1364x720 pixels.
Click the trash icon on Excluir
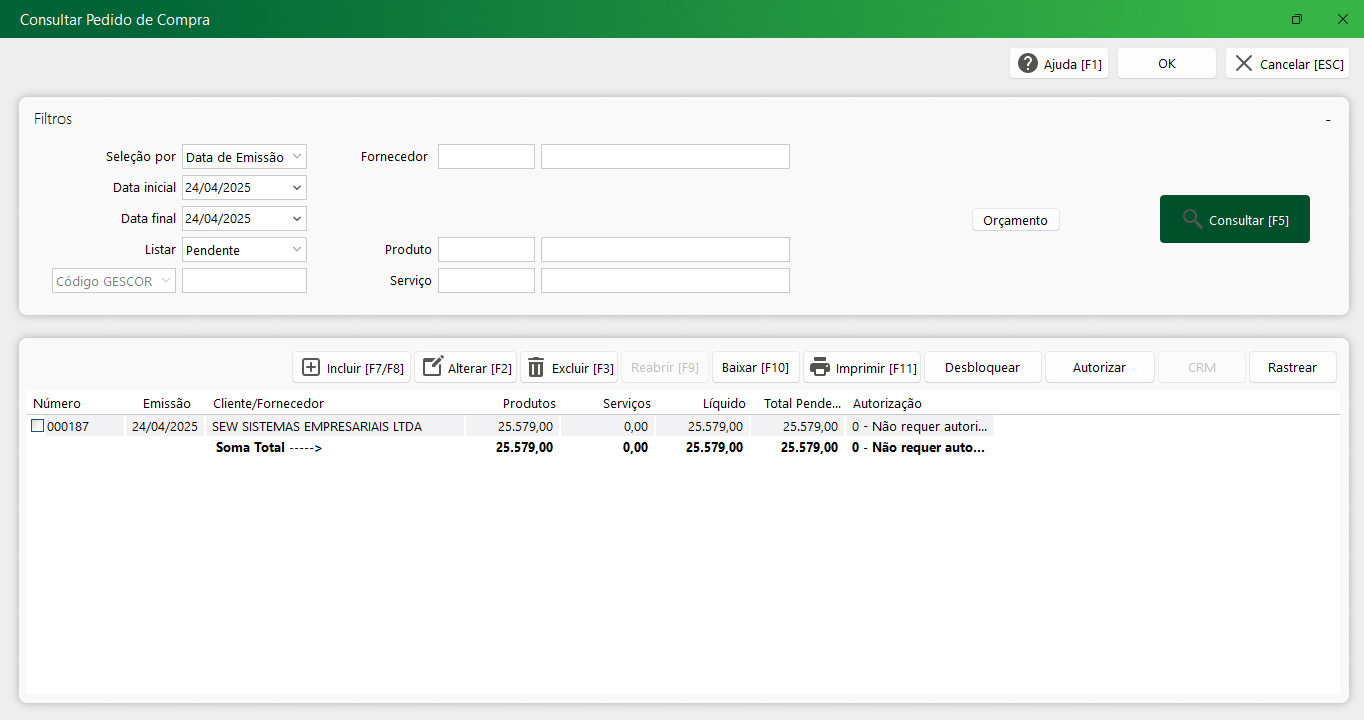coord(536,368)
